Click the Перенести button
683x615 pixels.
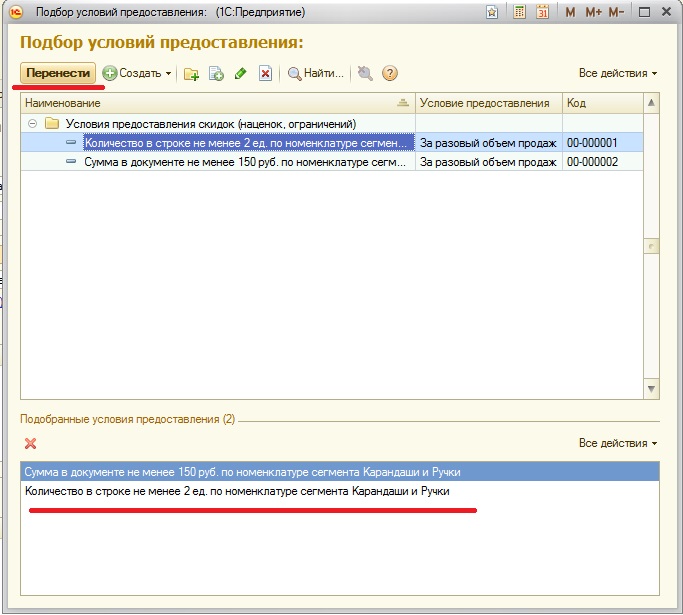(58, 73)
